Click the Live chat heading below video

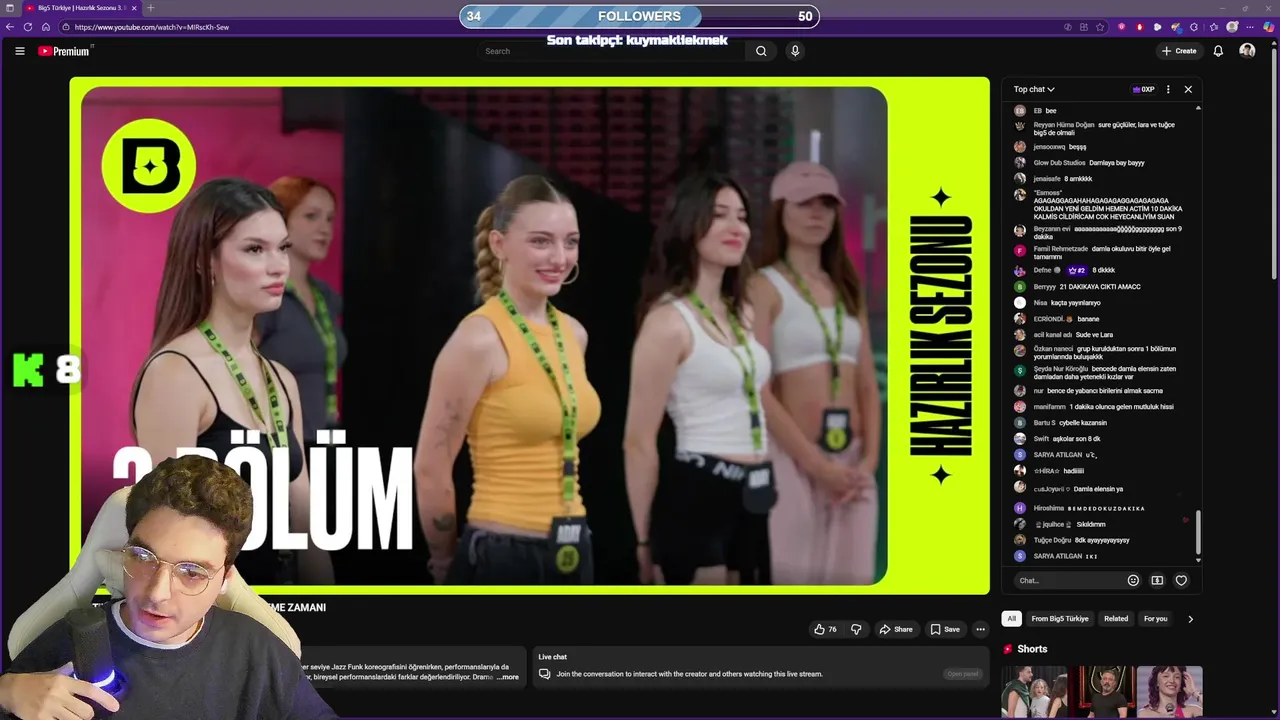pos(552,657)
